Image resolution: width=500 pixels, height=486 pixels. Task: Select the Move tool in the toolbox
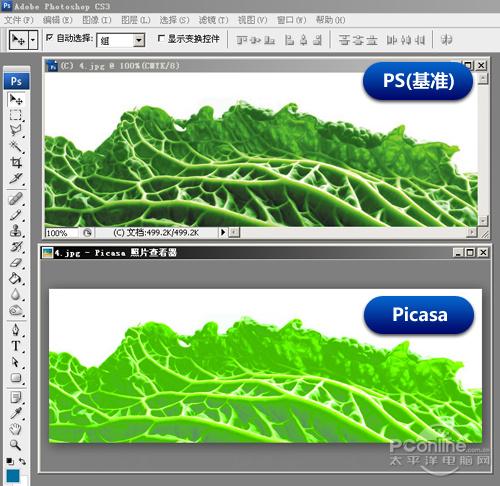(x=15, y=99)
